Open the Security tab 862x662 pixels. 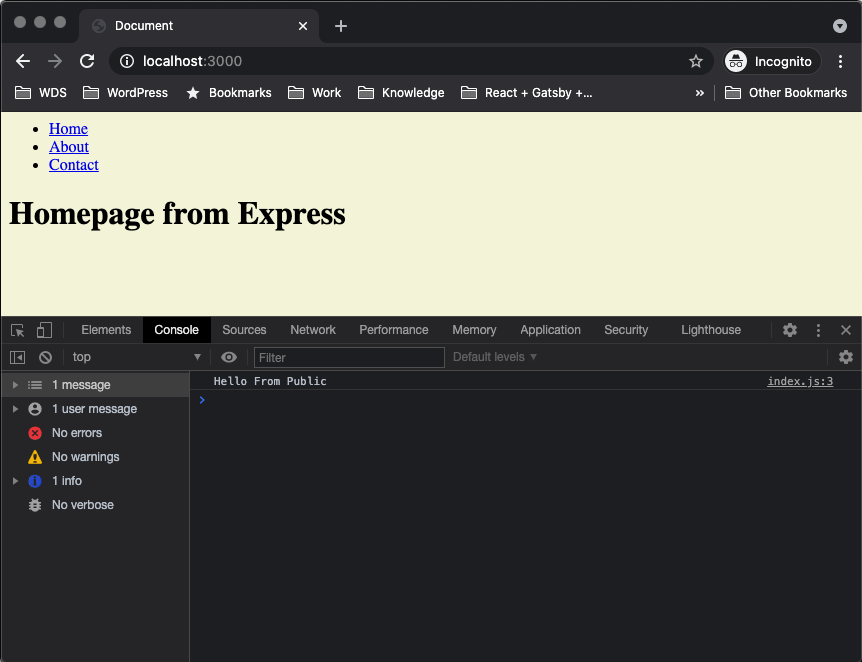(x=626, y=330)
